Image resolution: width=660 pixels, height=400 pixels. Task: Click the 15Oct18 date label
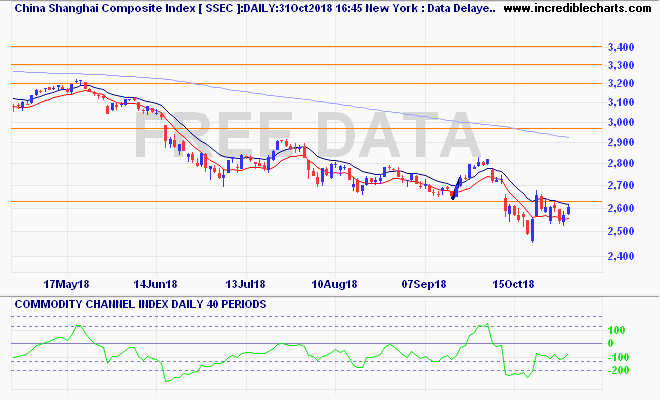tap(517, 283)
